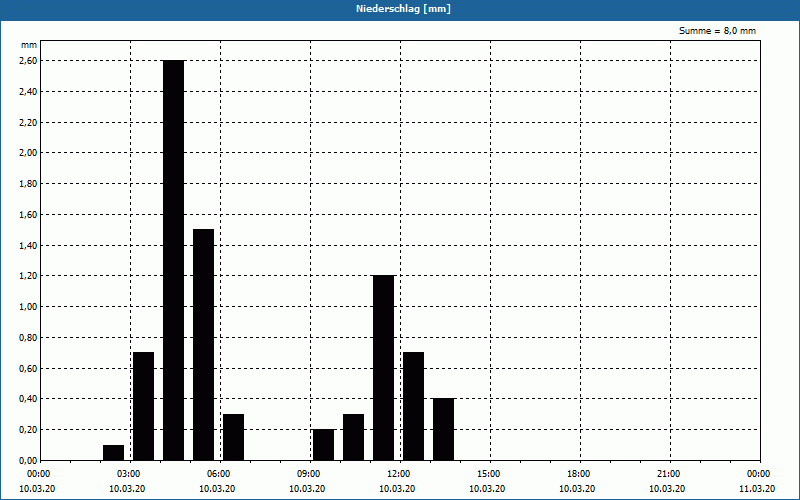The image size is (800, 500).
Task: Click the 1,00 y-axis value
Action: click(28, 307)
